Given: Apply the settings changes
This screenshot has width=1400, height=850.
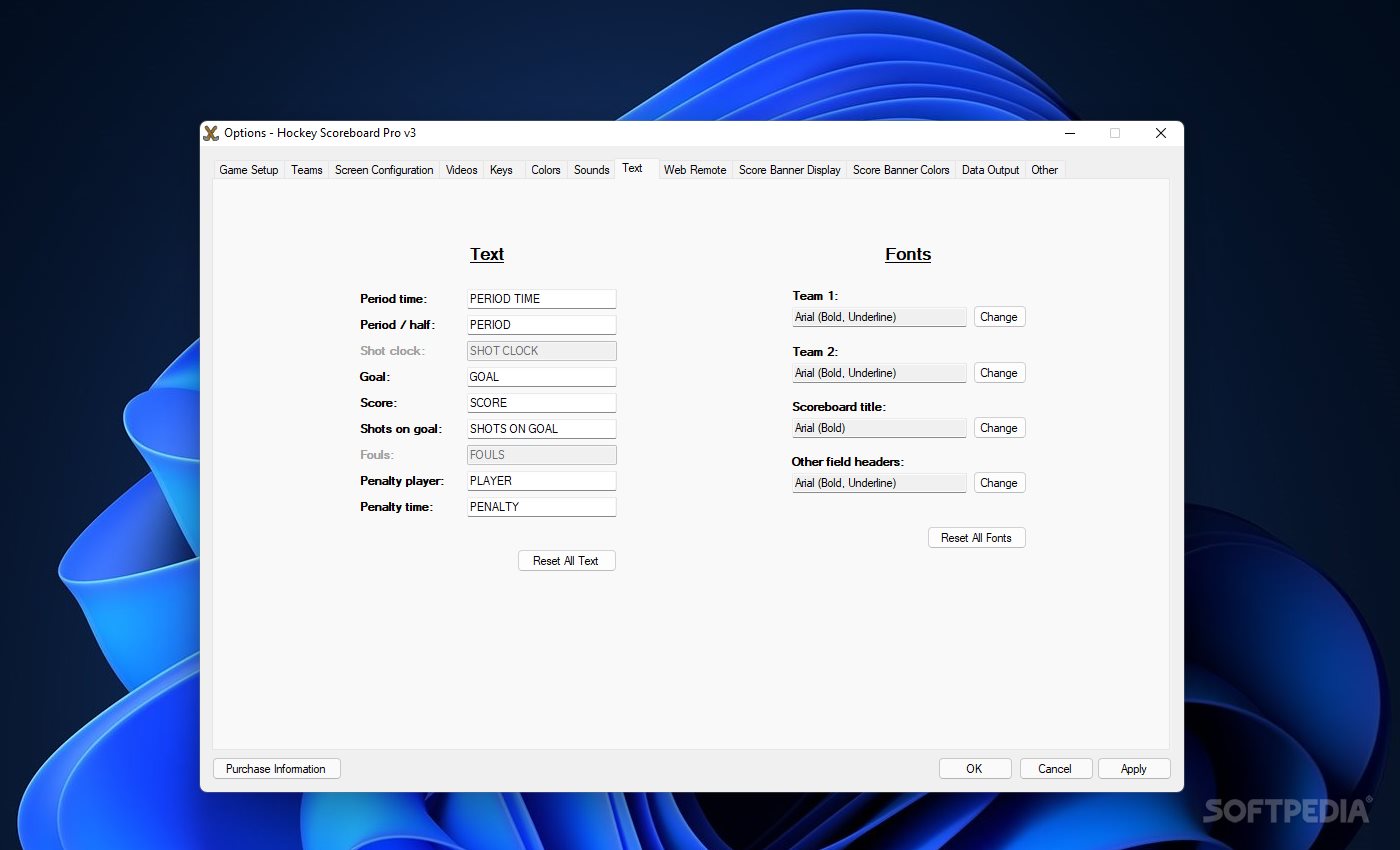Looking at the screenshot, I should 1134,769.
